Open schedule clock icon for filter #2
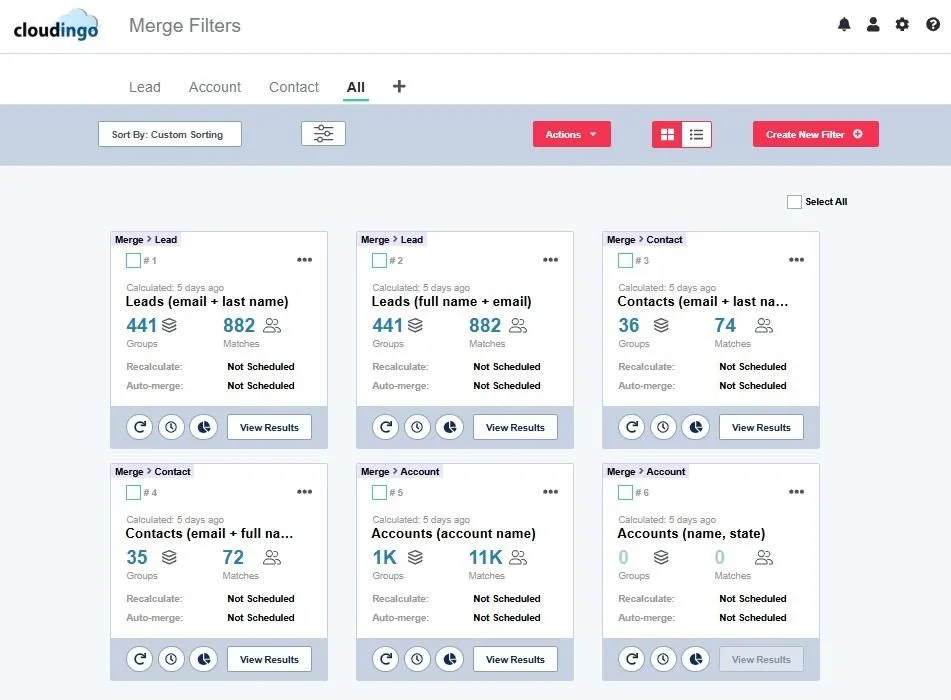Image resolution: width=951 pixels, height=700 pixels. tap(417, 427)
